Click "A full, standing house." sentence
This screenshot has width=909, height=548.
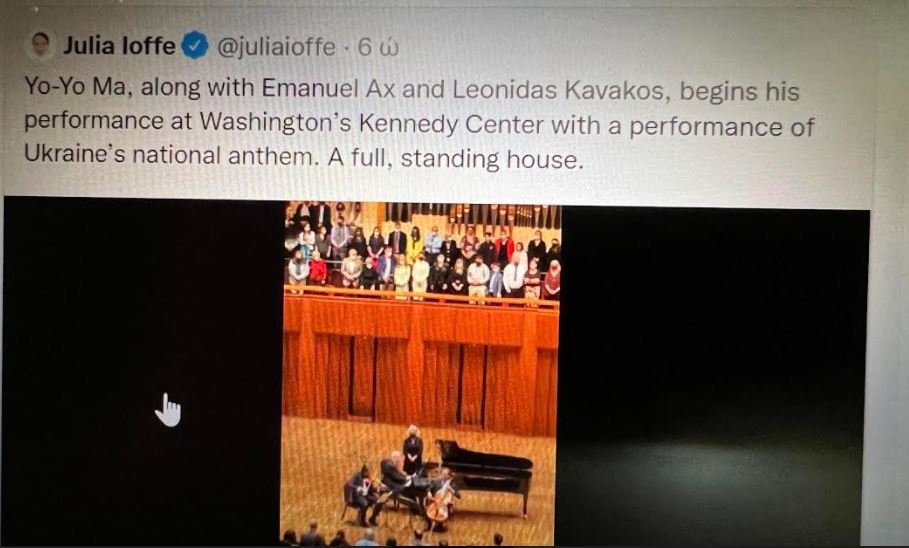[x=456, y=159]
